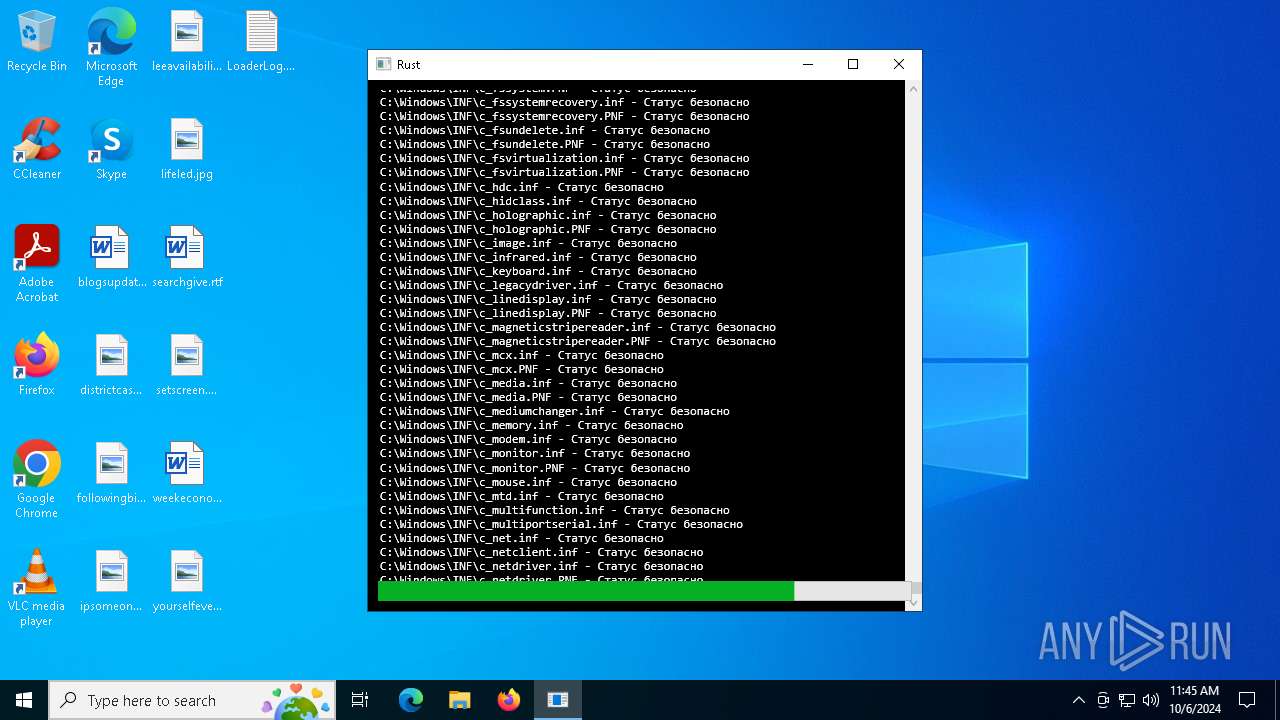Click the c_keyboard.inf log line
The image size is (1280, 720).
(x=538, y=271)
